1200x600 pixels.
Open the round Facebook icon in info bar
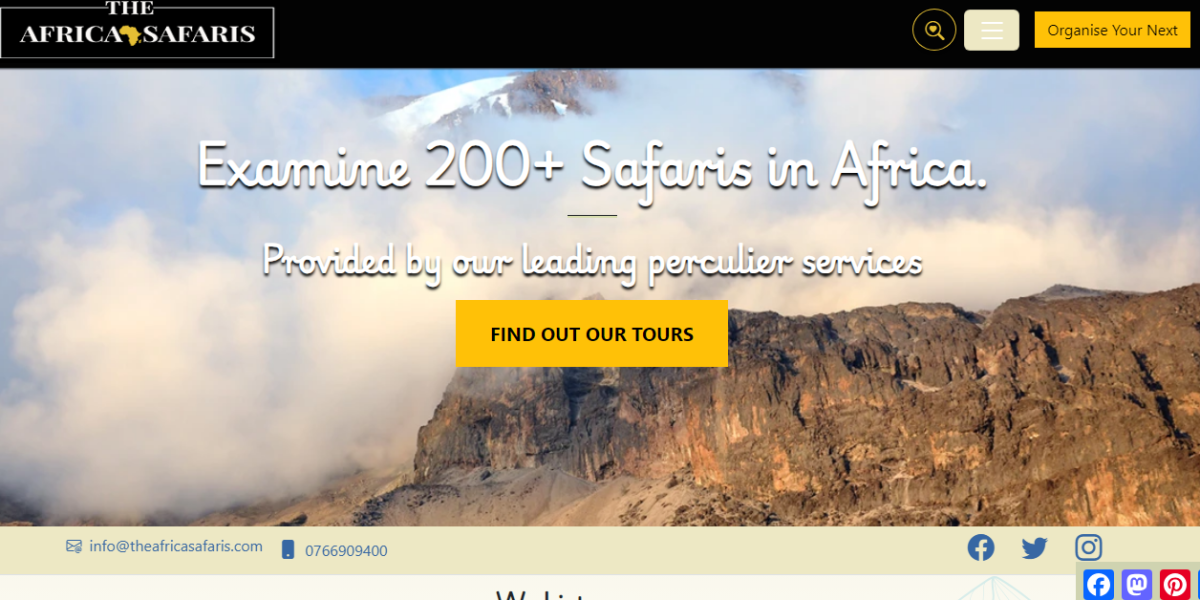click(981, 547)
